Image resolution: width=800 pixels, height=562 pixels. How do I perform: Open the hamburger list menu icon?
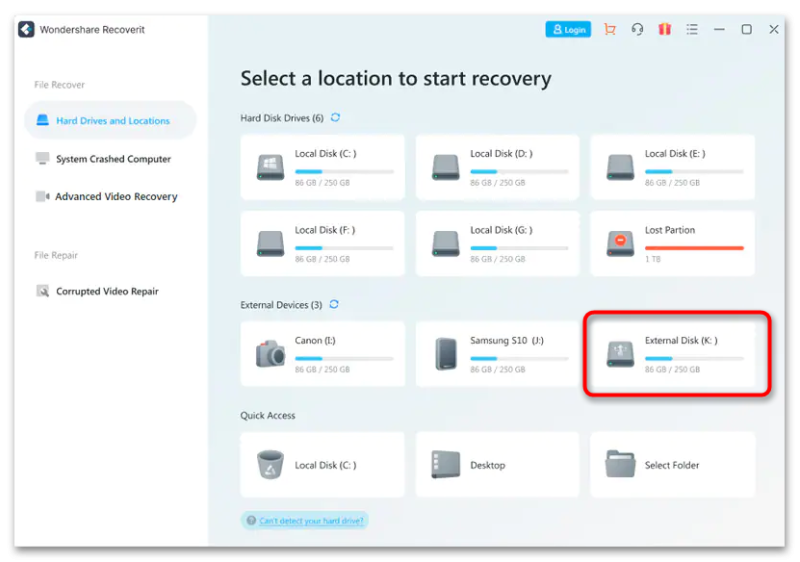(692, 29)
